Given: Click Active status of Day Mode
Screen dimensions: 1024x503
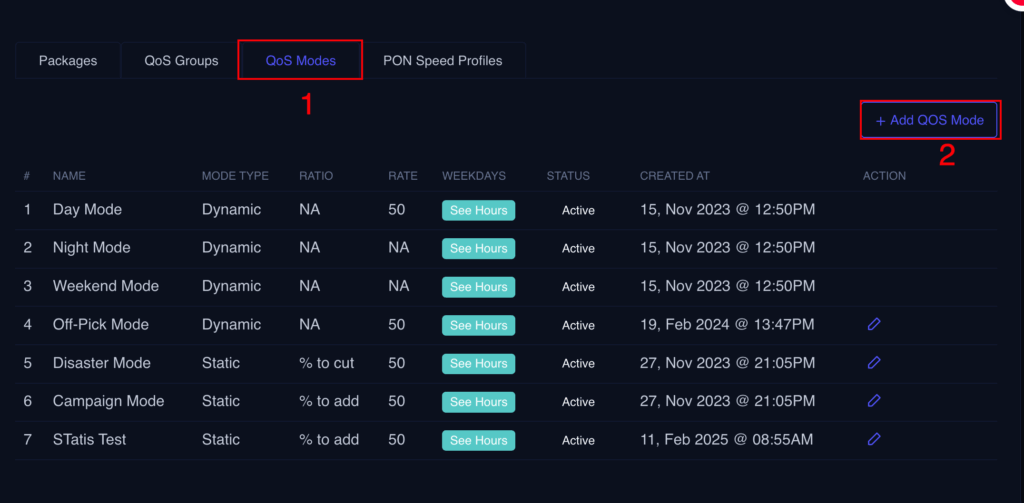Looking at the screenshot, I should pos(578,211).
